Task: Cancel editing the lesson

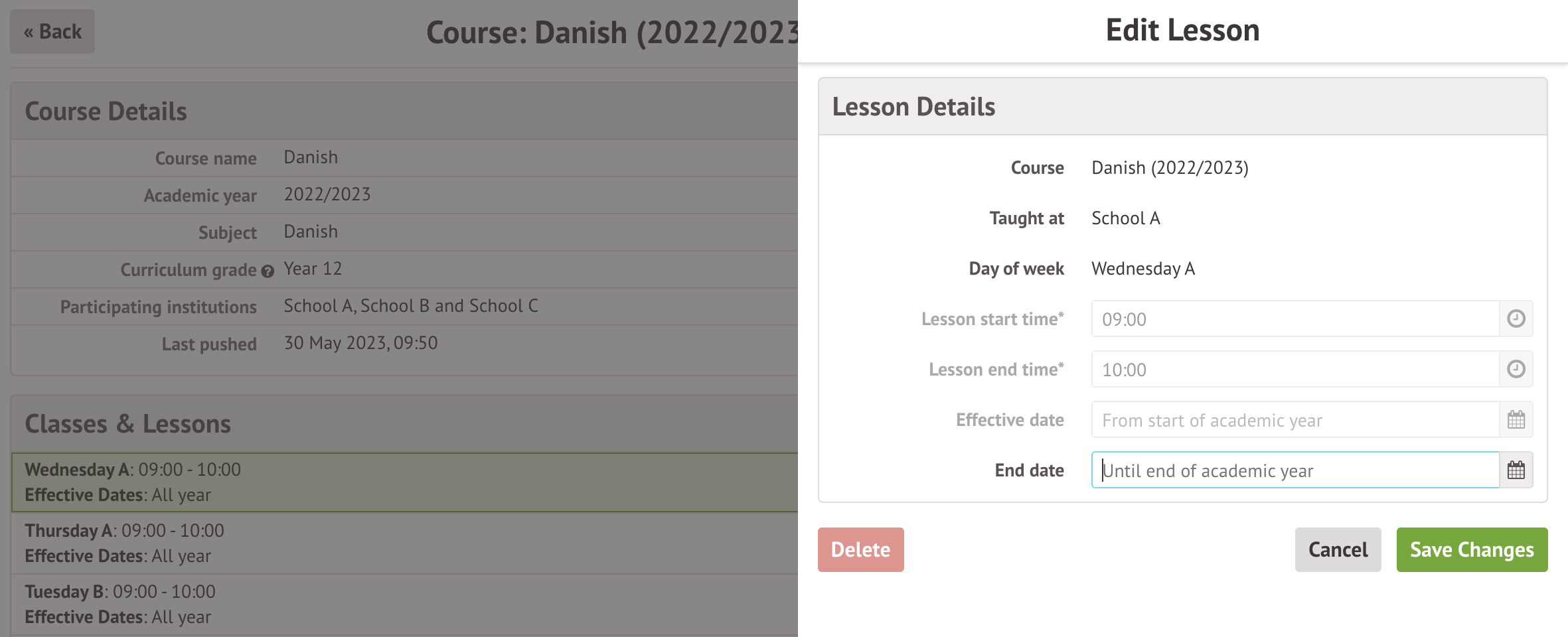Action: point(1338,549)
